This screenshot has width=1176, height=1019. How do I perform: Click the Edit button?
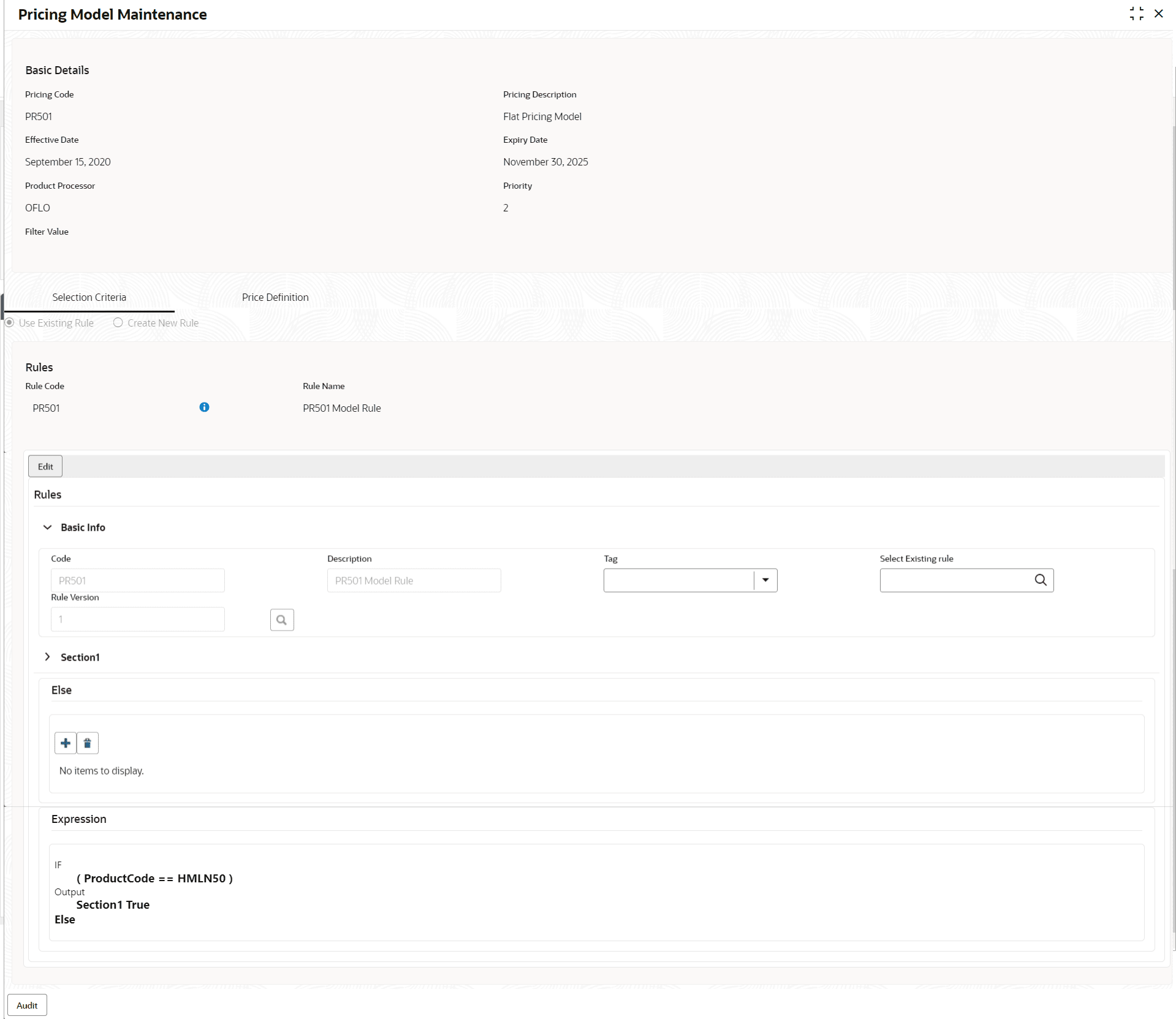(45, 466)
